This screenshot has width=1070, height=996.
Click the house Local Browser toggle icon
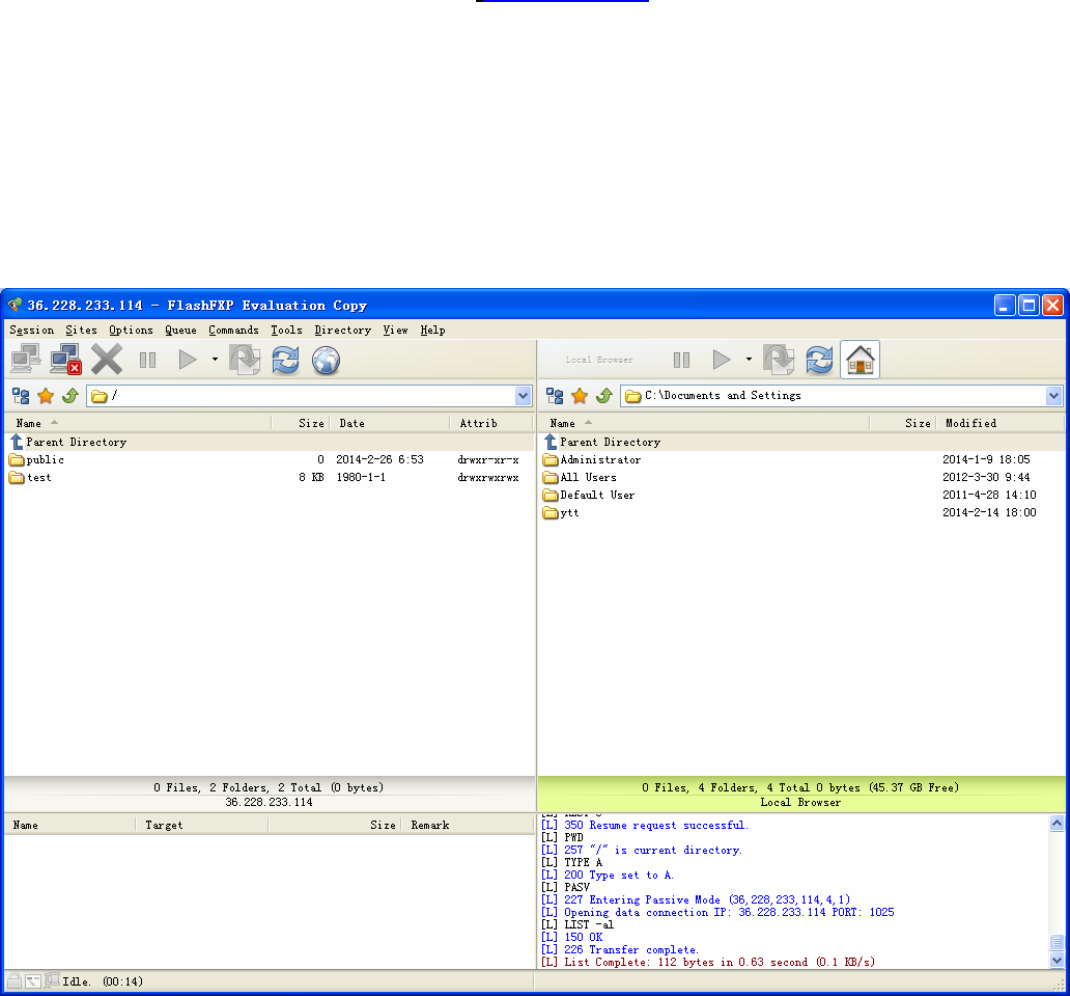[860, 359]
